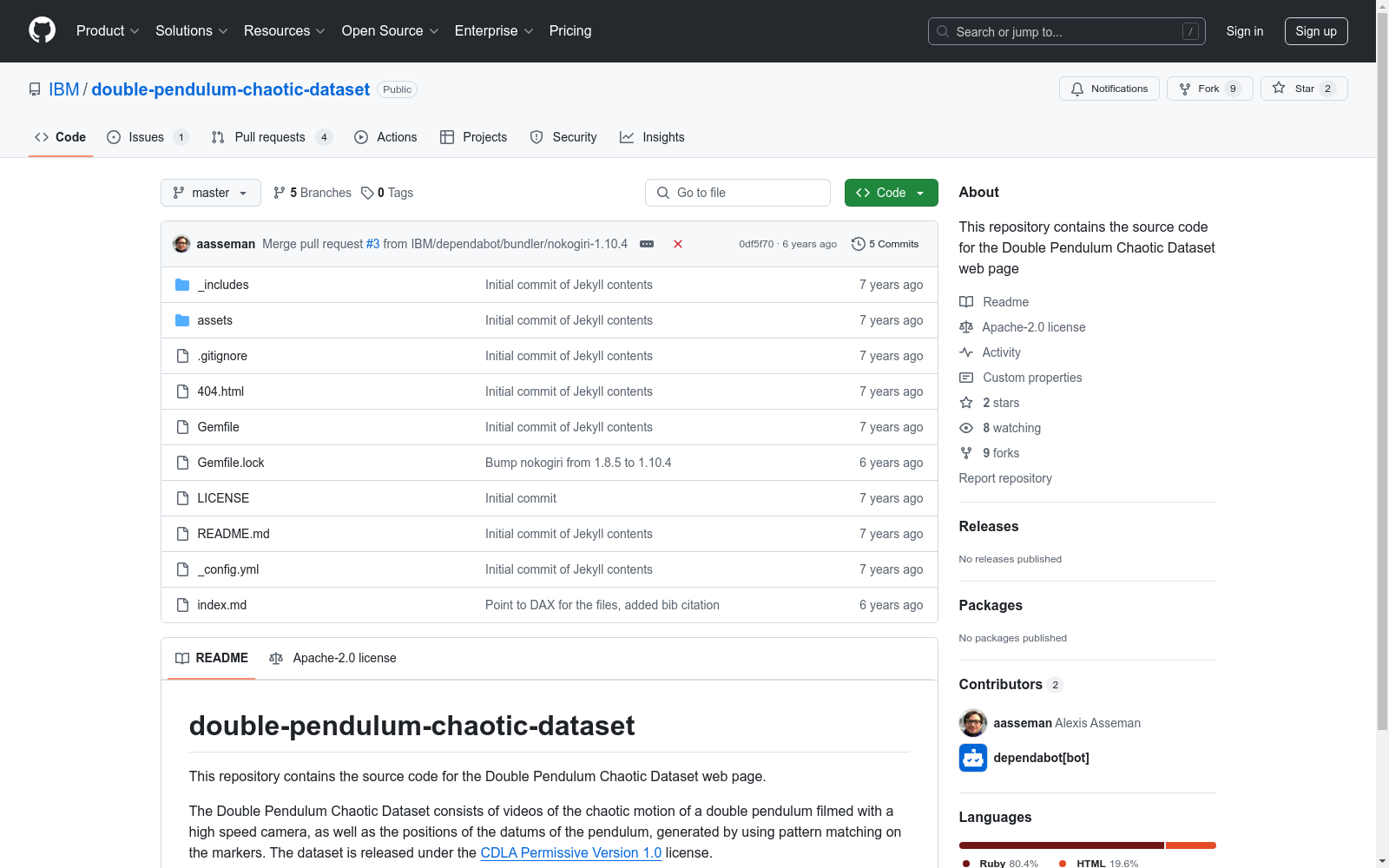Open 'Bump nokogiri from 1.8.5 to 1.10.4' commit
The height and width of the screenshot is (868, 1389).
(578, 463)
